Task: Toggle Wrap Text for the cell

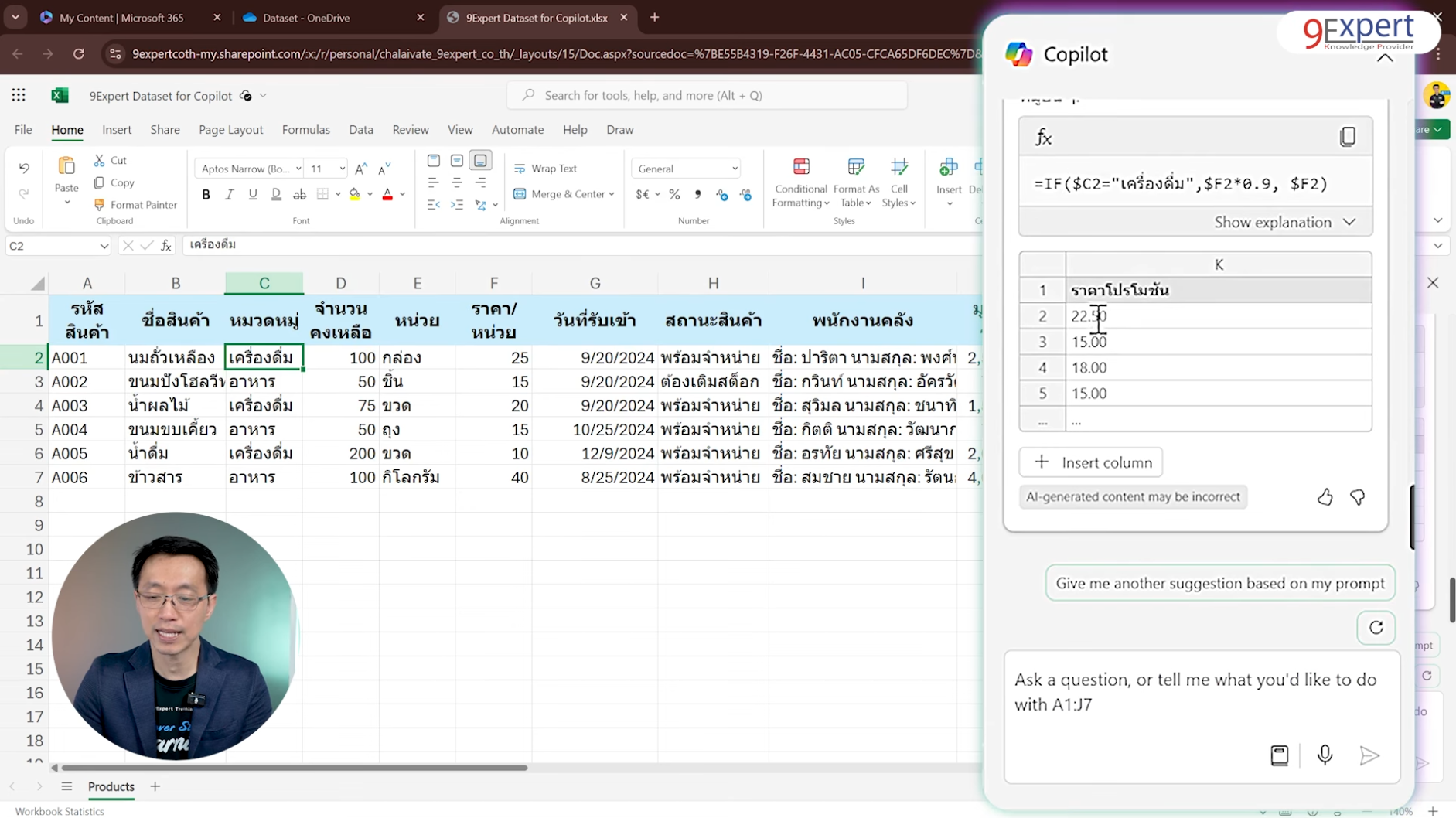Action: (546, 169)
